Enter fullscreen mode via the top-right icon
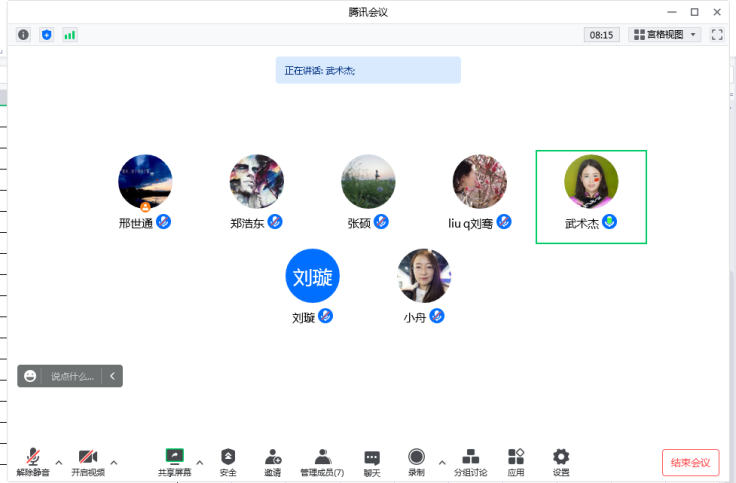 (716, 35)
